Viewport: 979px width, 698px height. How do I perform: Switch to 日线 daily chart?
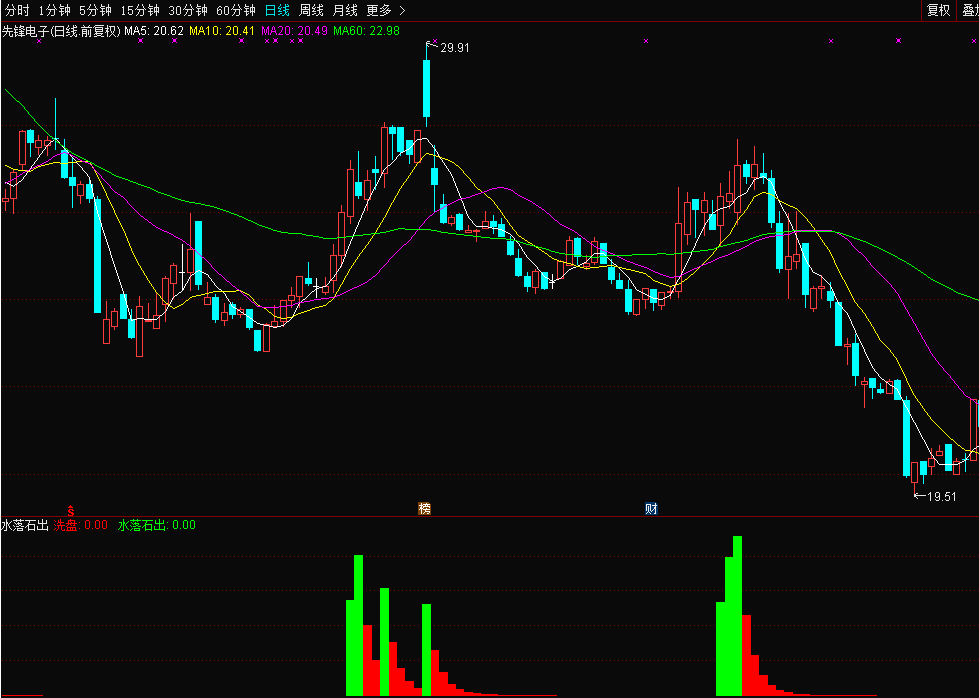point(277,11)
